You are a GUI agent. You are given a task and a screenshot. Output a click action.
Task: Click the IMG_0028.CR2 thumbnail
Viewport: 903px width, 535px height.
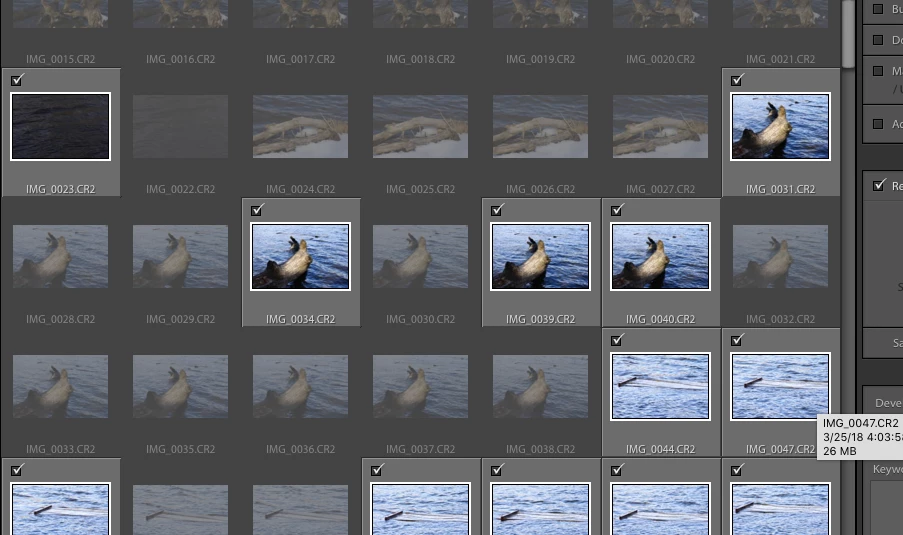60,256
